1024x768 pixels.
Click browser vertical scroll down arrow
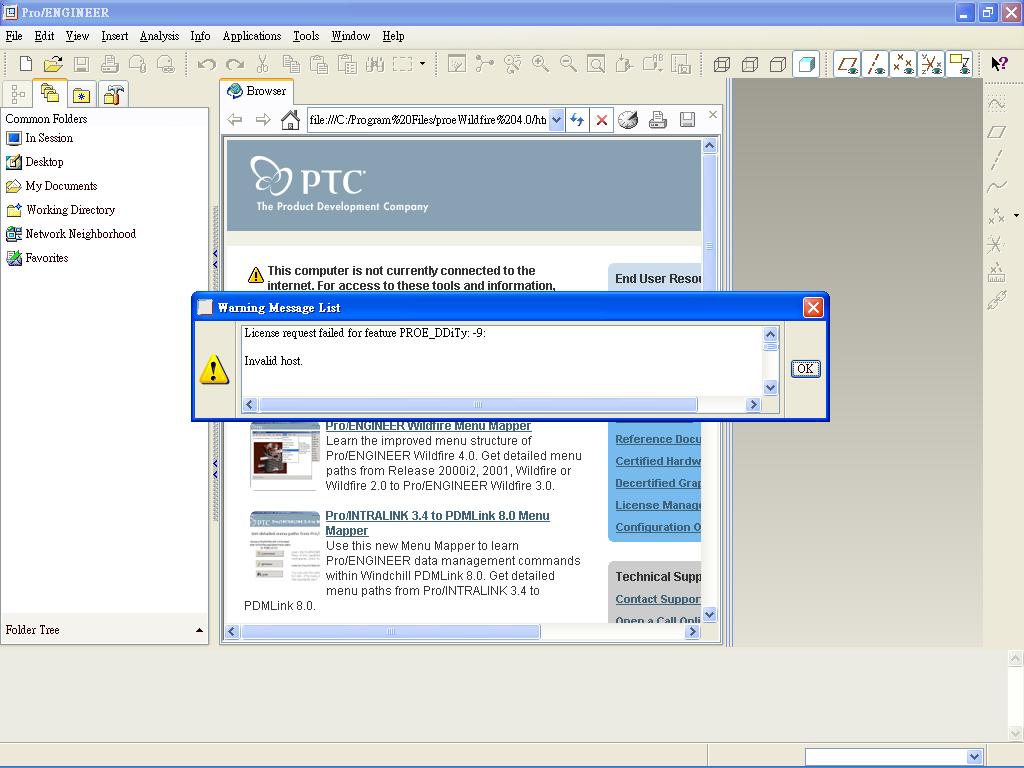709,615
